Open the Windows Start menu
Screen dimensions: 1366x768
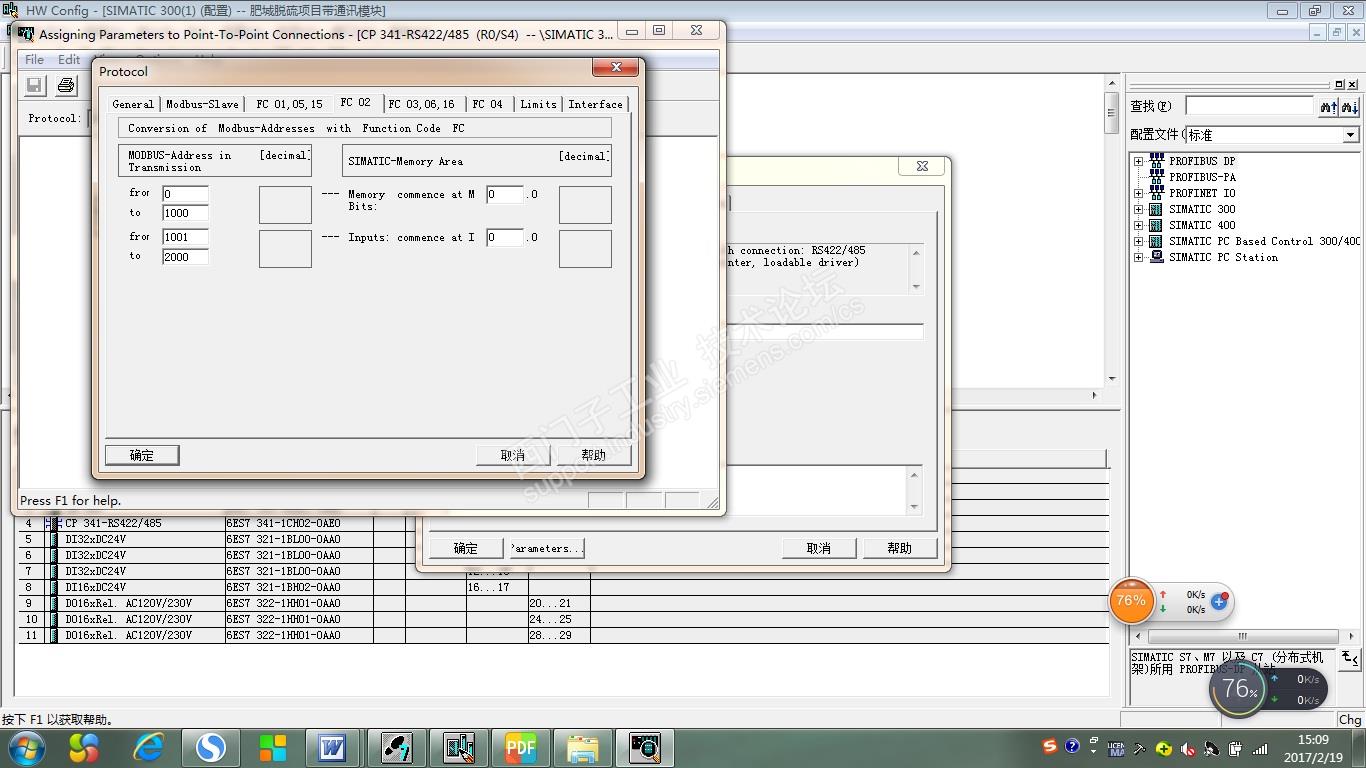click(26, 747)
